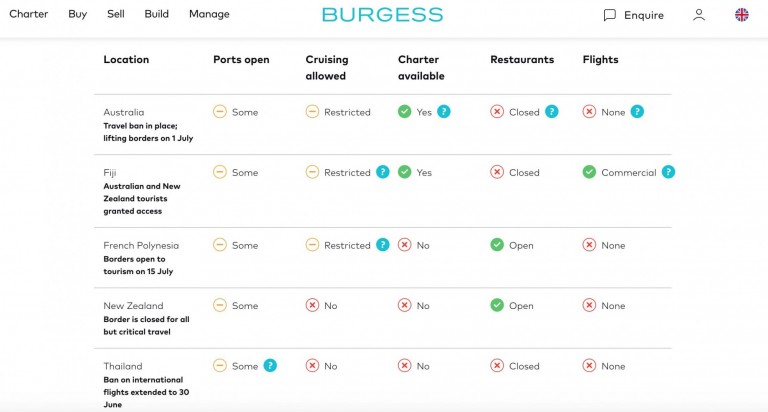Click help icon beside Australia charter Yes
This screenshot has height=412, width=768.
[x=444, y=112]
